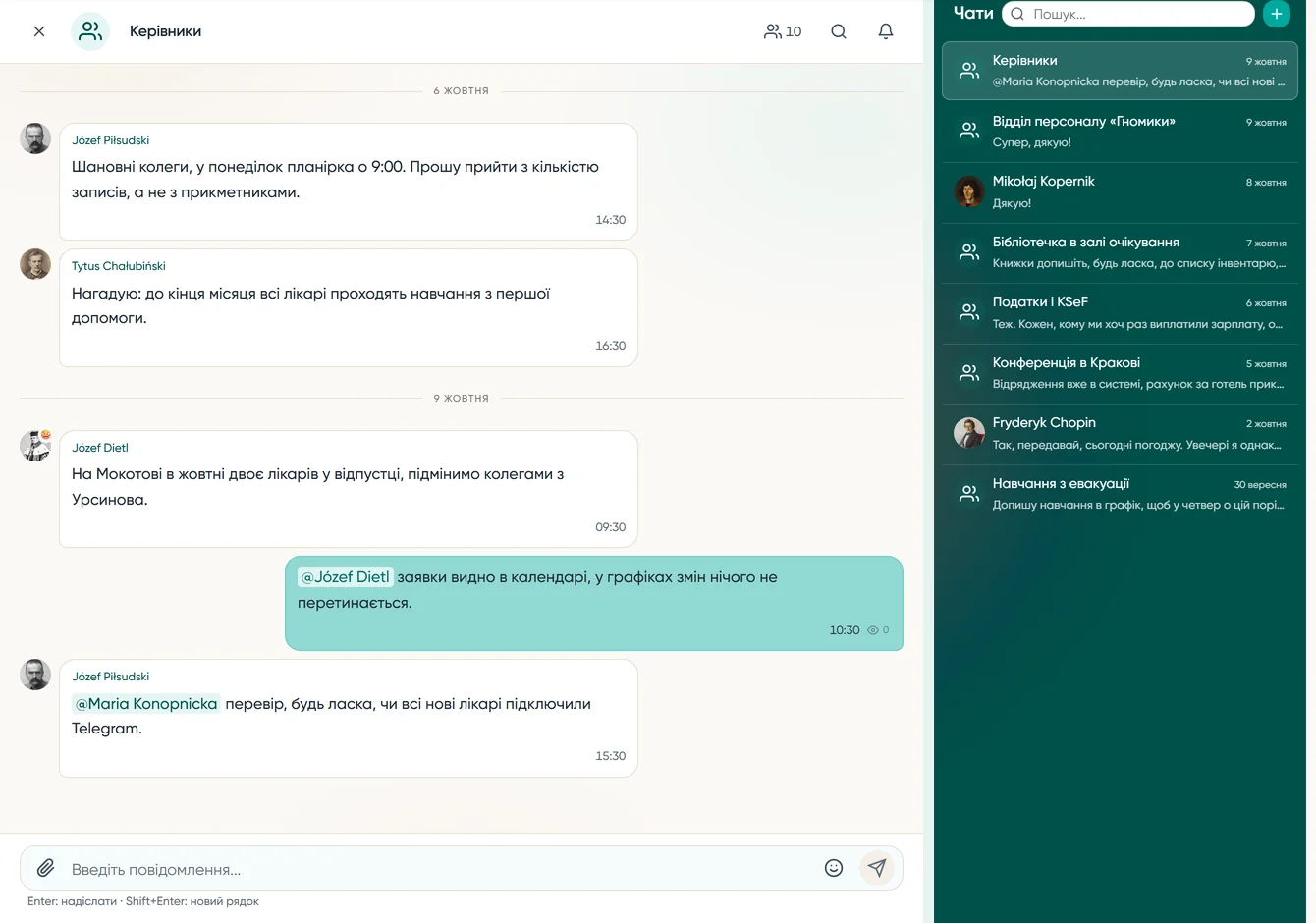The image size is (1316, 923).
Task: Open the chat with Fryderyk Chopin
Action: point(1120,433)
